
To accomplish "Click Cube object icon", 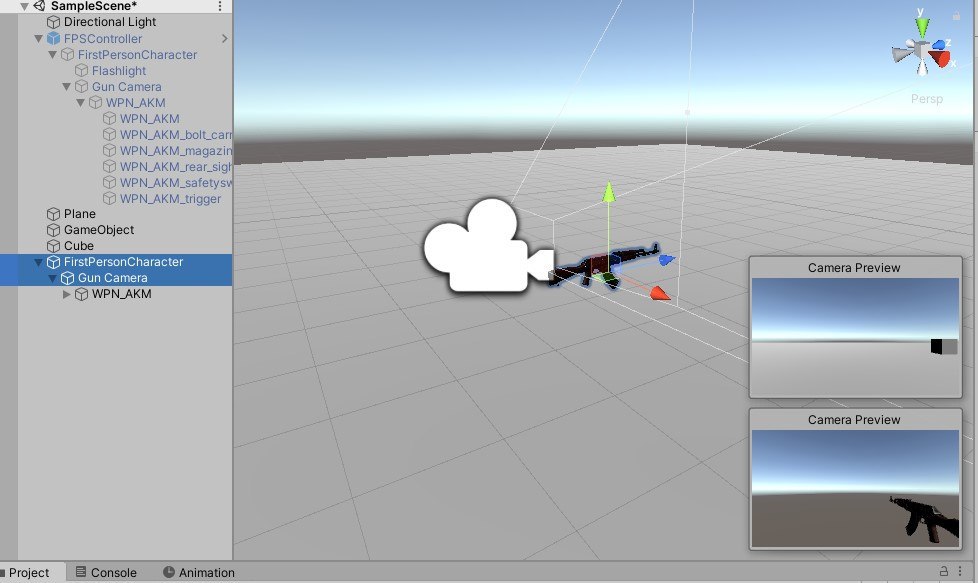I will point(54,246).
